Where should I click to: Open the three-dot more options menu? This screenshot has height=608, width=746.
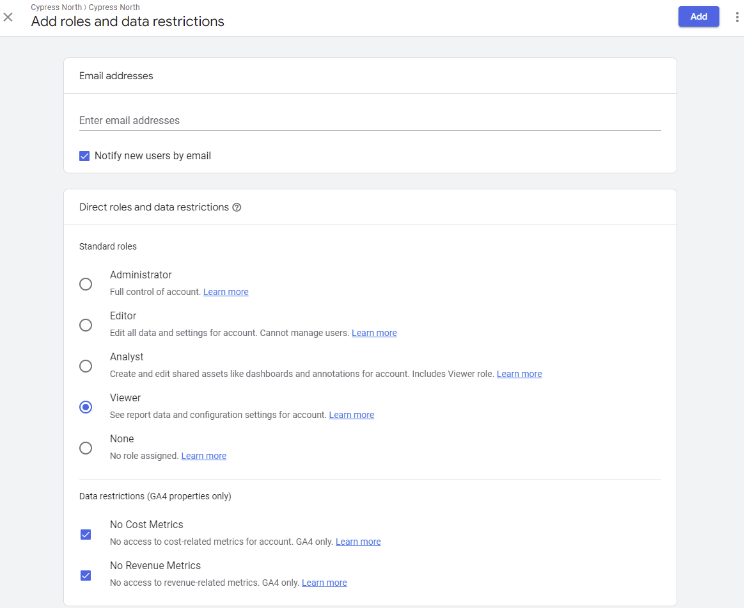point(737,17)
